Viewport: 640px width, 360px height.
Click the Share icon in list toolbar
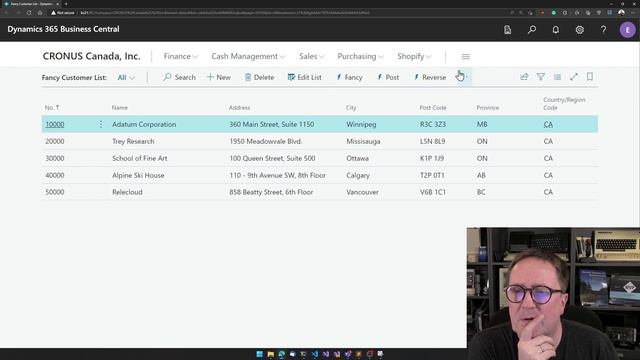pyautogui.click(x=524, y=77)
